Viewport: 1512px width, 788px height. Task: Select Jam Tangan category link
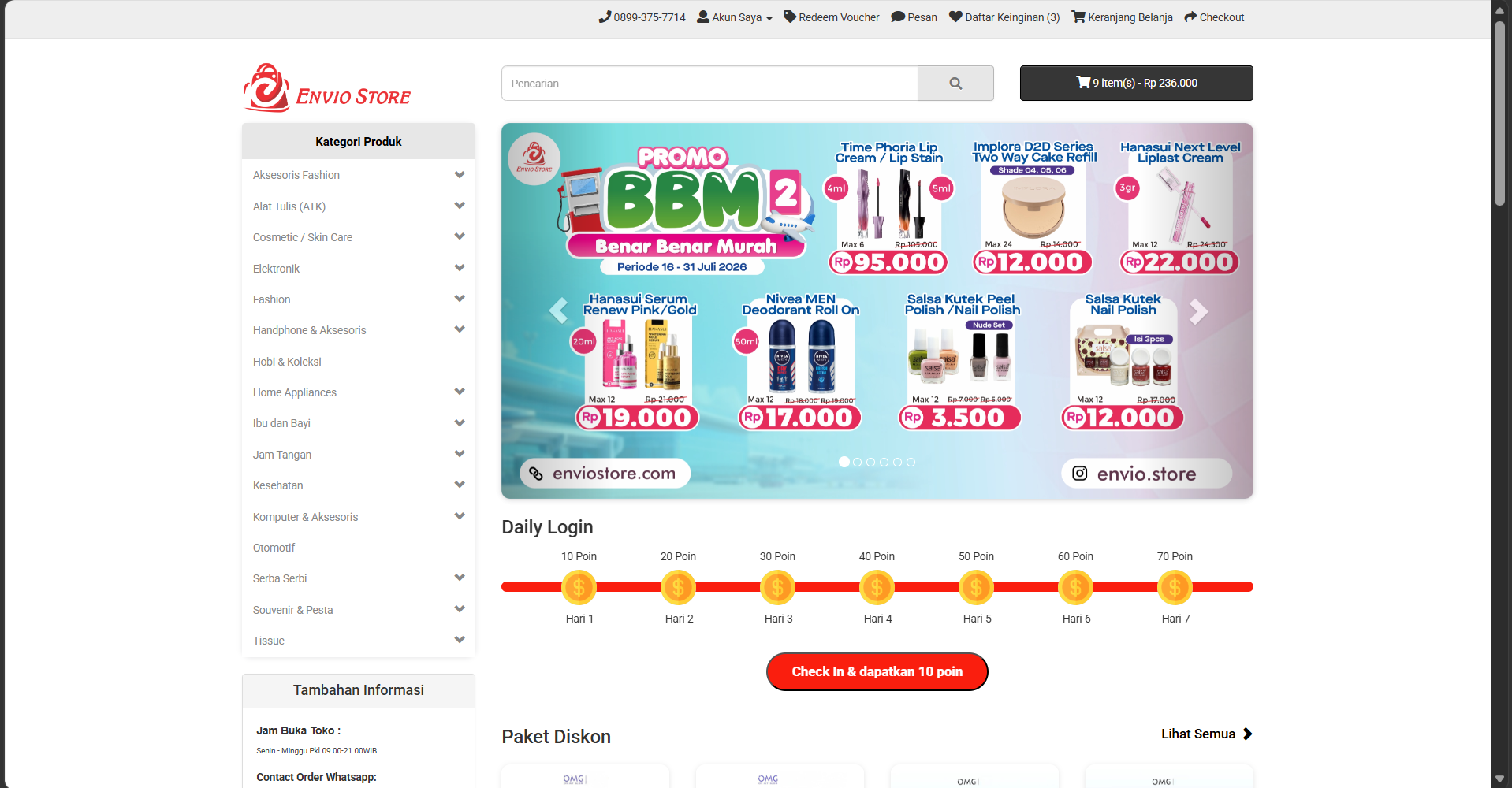coord(282,455)
